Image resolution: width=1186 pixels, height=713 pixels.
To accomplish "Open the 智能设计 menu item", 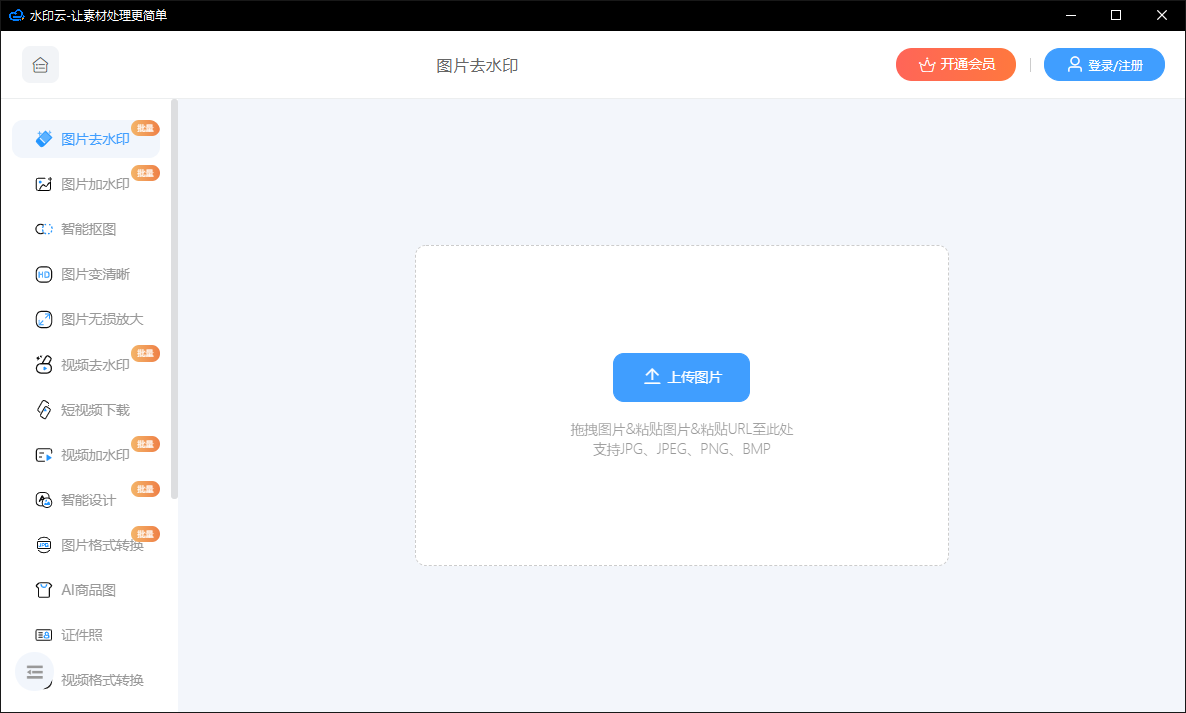I will tap(88, 500).
